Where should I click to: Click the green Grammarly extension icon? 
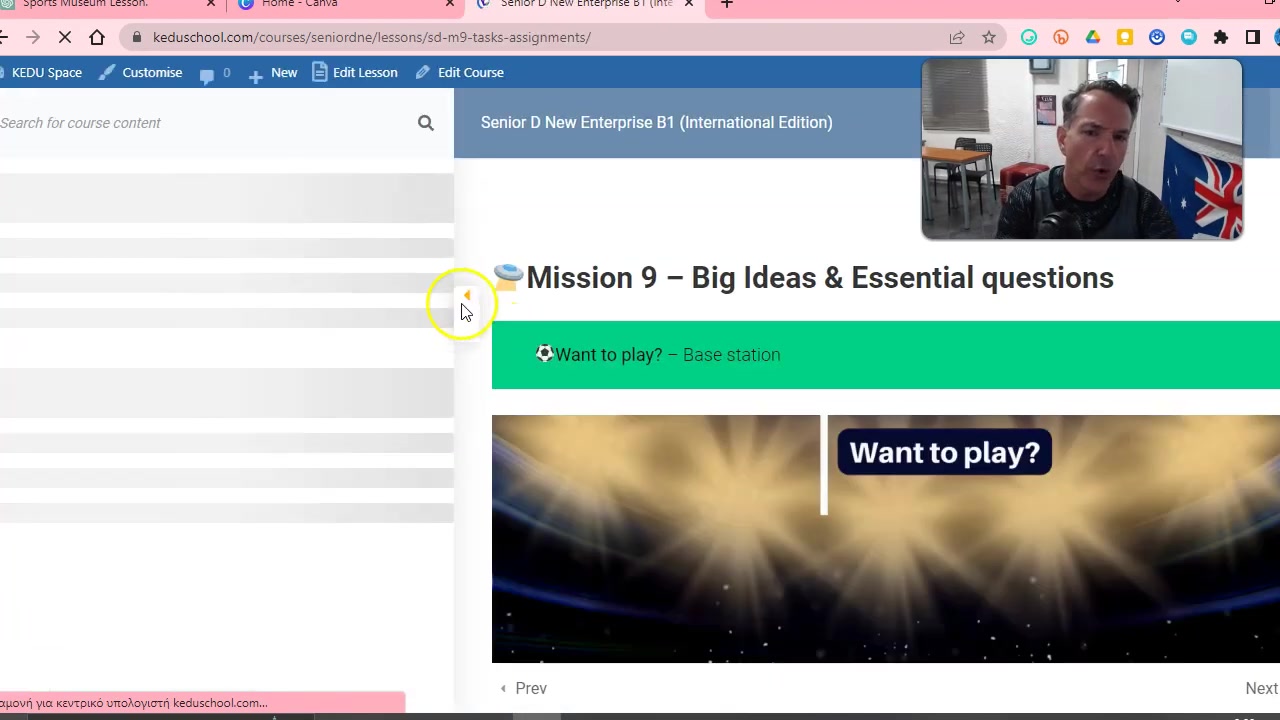1029,37
